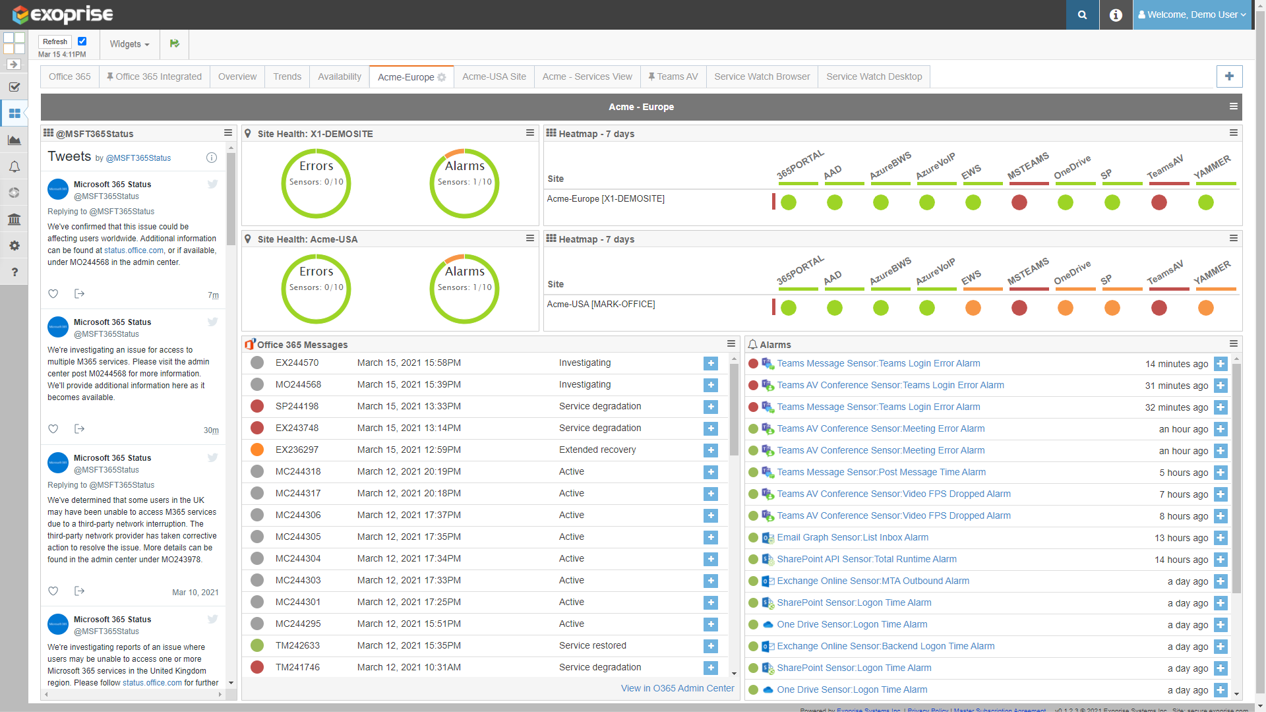Click the Refresh button
This screenshot has height=712, width=1266.
pos(55,42)
